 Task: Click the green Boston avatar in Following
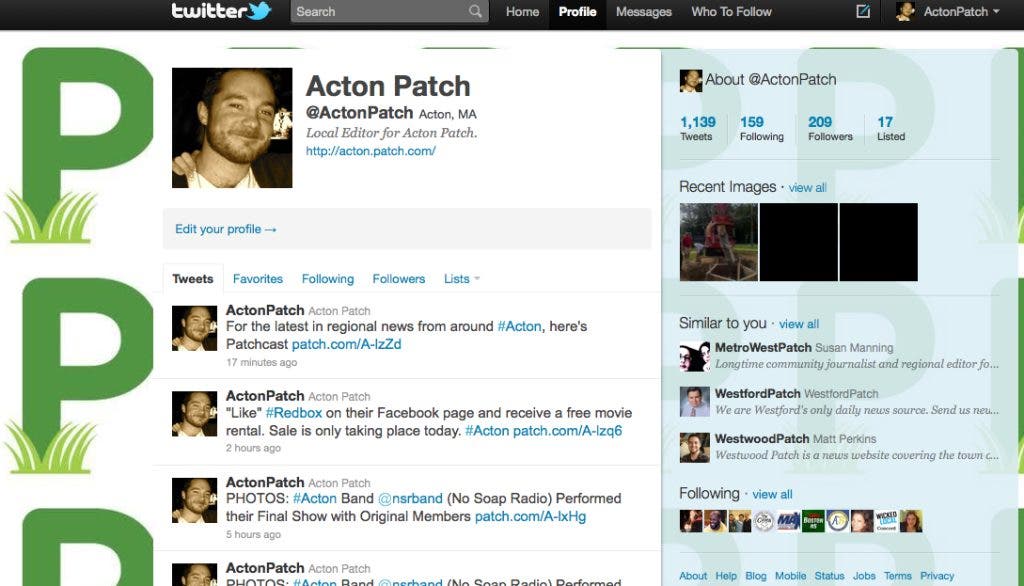(x=813, y=521)
